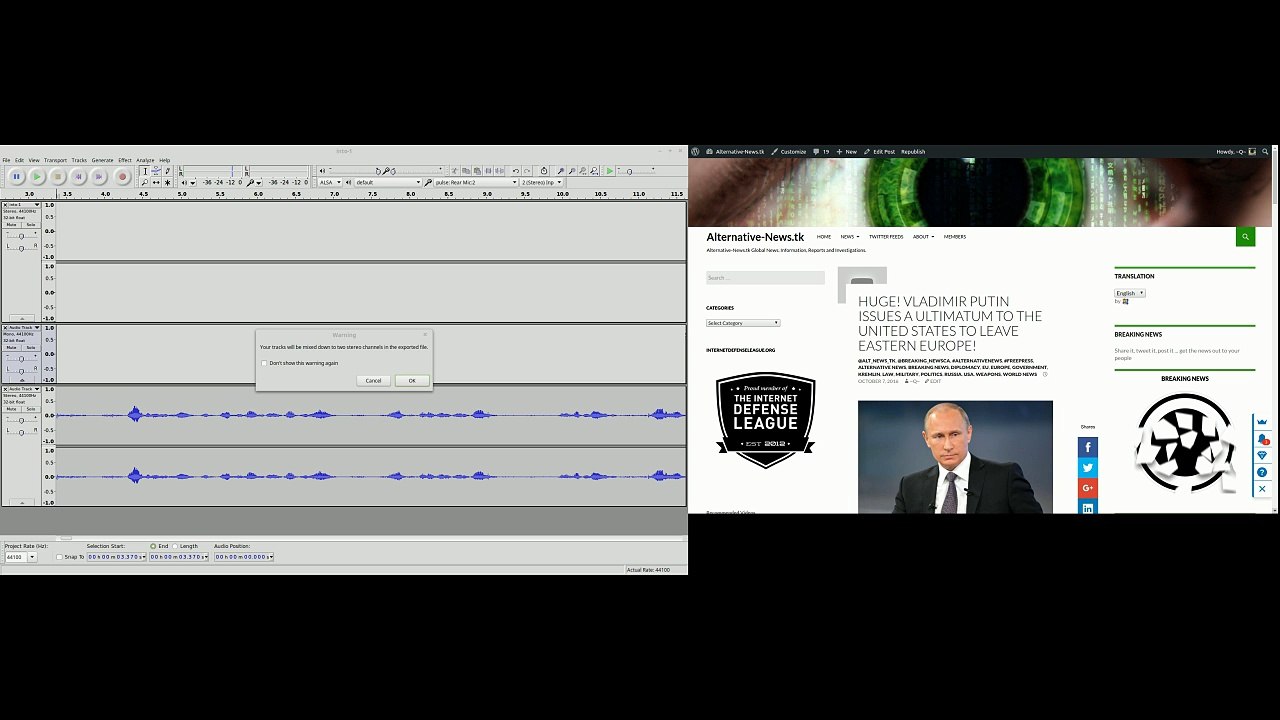This screenshot has width=1280, height=720.
Task: Zoom in on the Audacity timeline
Action: (x=560, y=171)
